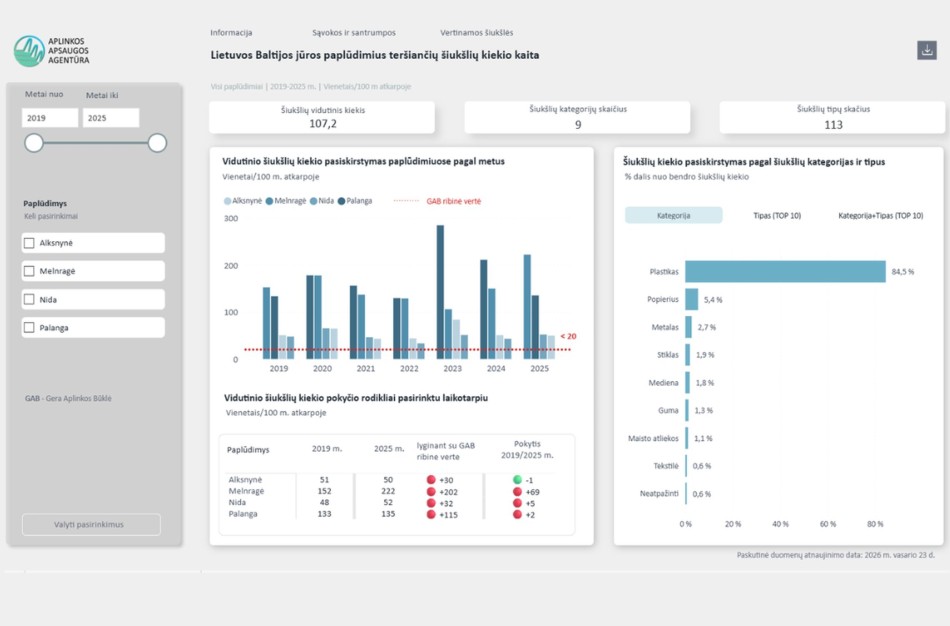The width and height of the screenshot is (950, 626).
Task: Switch to Tipas (TOP 10) tab
Action: [x=776, y=215]
